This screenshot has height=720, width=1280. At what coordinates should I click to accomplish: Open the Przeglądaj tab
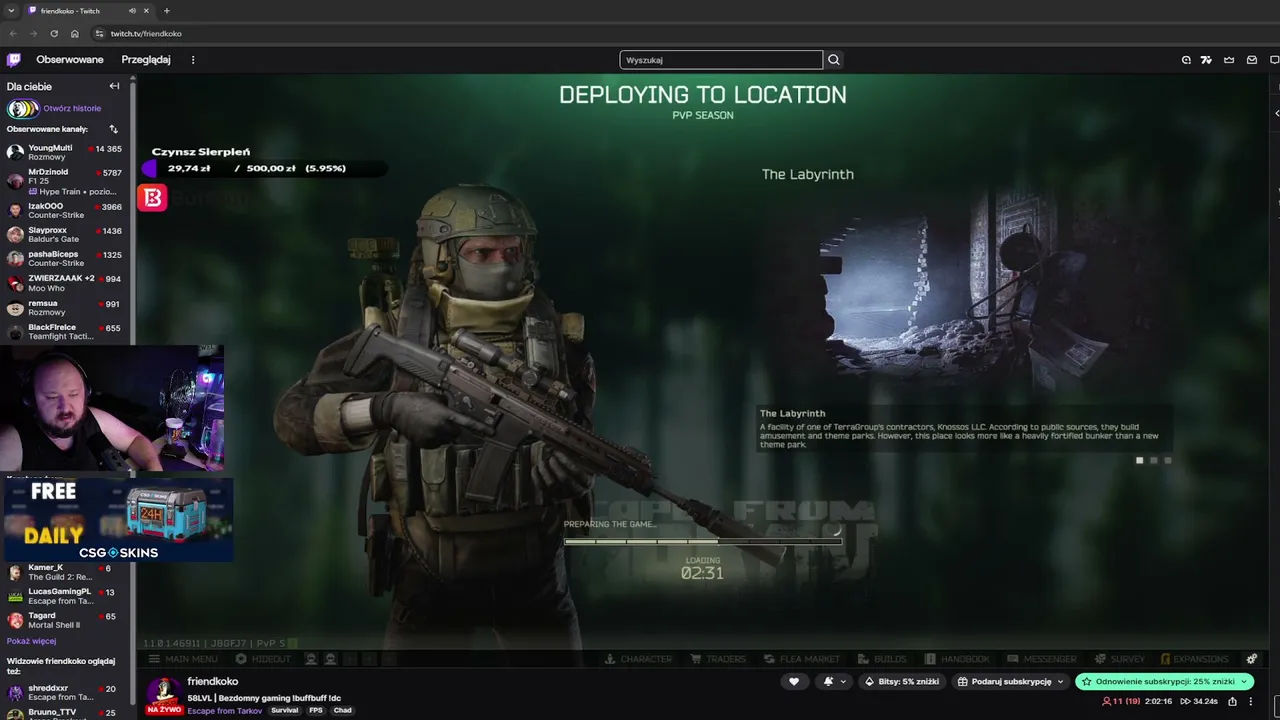pos(146,60)
